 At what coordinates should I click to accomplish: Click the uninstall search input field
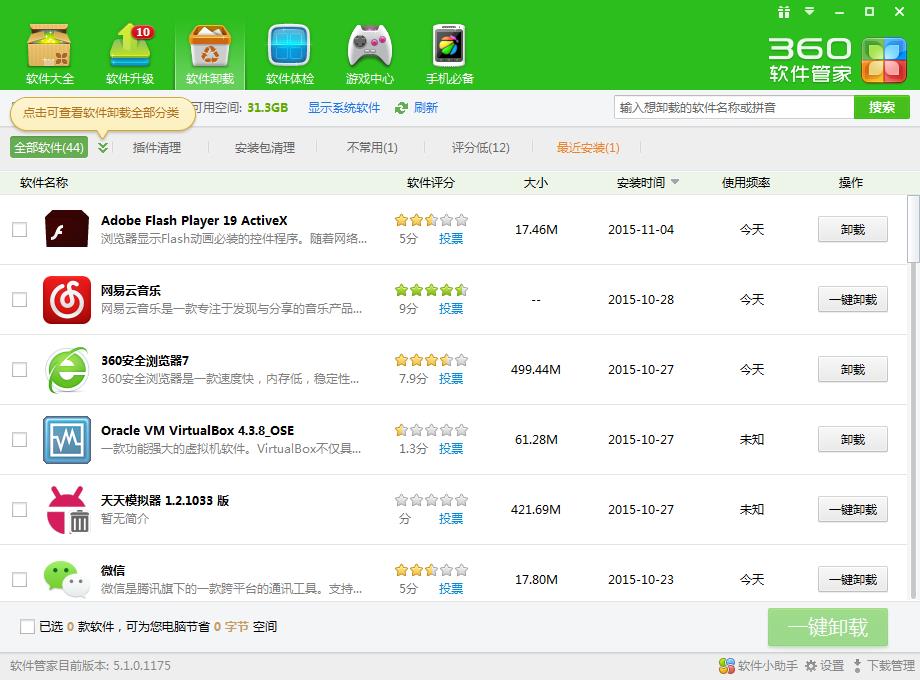(734, 107)
